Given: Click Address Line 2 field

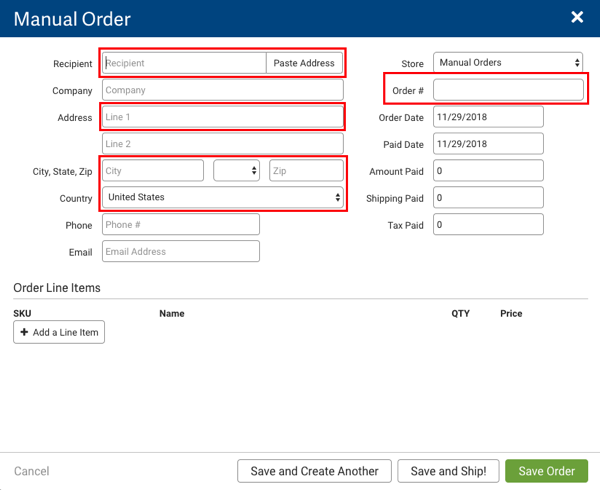Looking at the screenshot, I should pyautogui.click(x=222, y=144).
